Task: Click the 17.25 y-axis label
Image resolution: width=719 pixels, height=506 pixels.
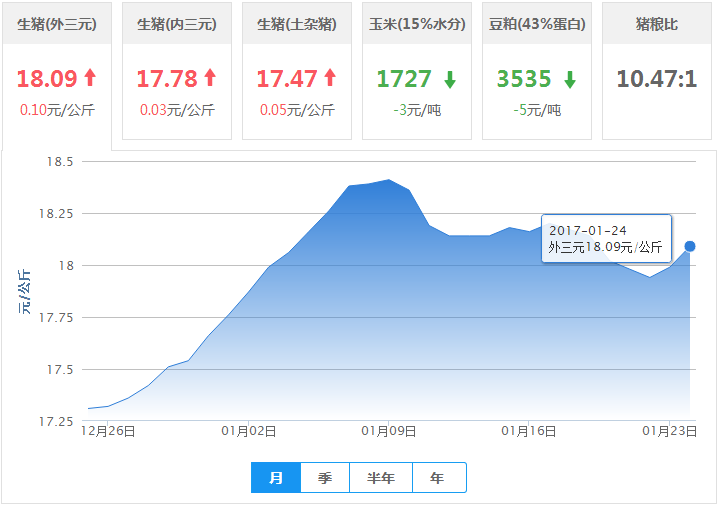Action: point(56,421)
